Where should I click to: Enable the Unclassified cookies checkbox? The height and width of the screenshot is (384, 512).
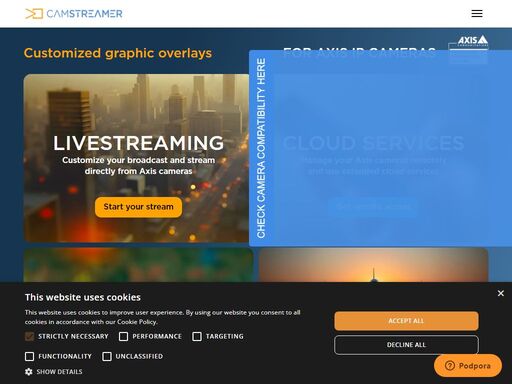[x=107, y=356]
